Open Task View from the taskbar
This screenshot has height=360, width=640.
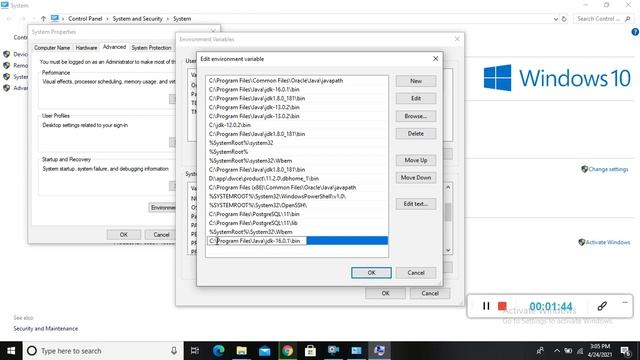195,351
